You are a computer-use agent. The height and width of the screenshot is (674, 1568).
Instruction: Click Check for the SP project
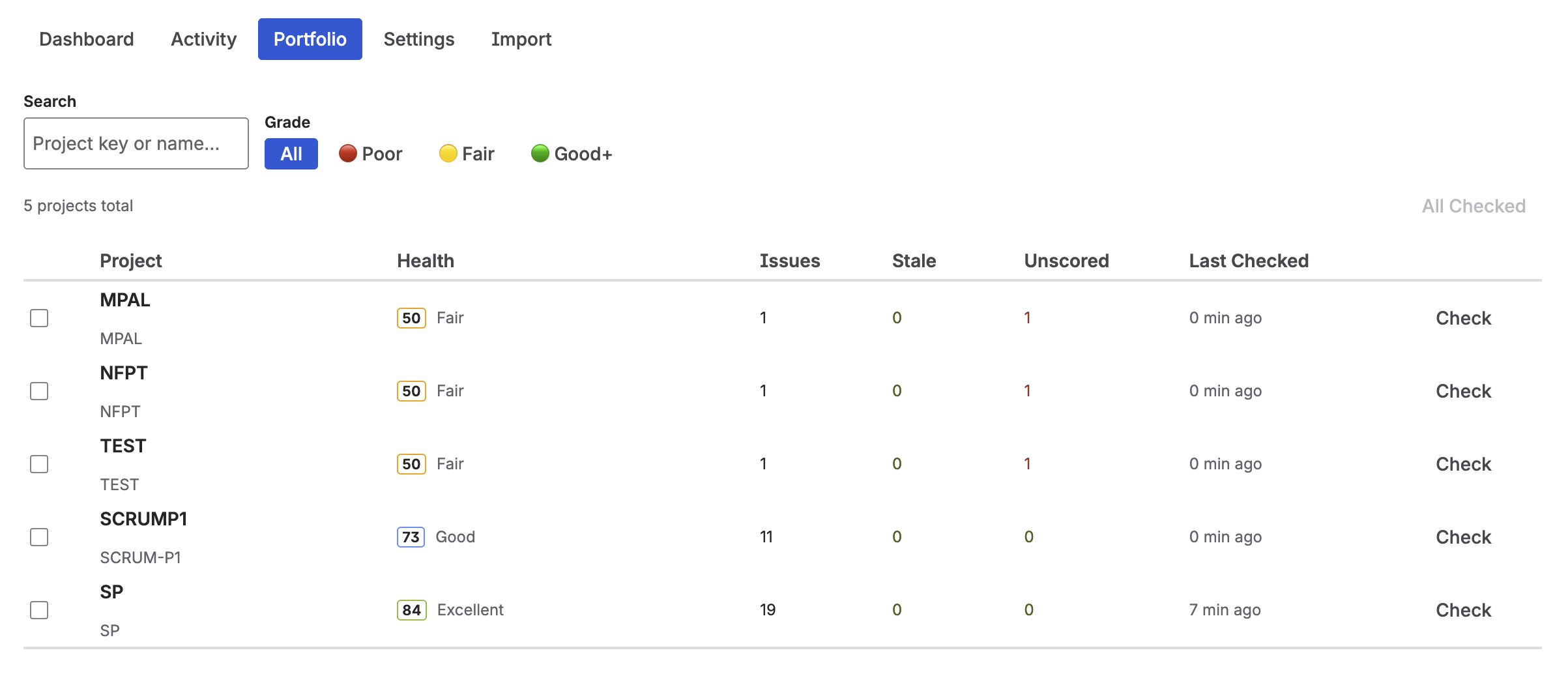pos(1464,609)
